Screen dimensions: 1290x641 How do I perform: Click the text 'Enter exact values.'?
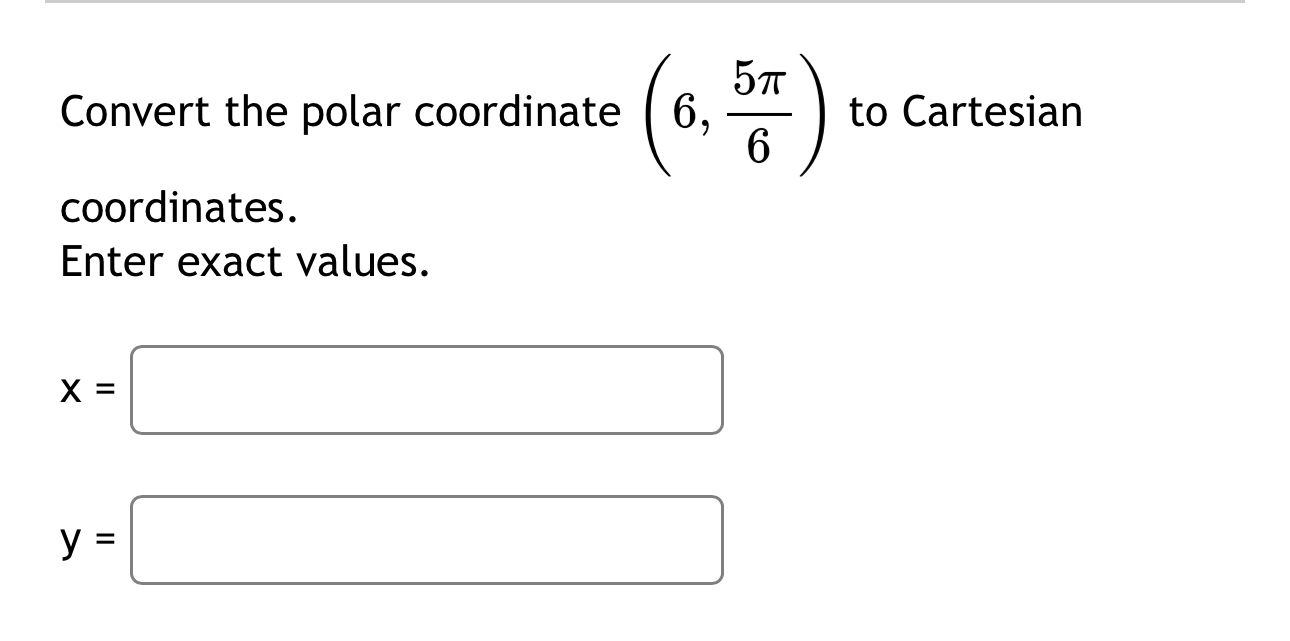point(244,262)
